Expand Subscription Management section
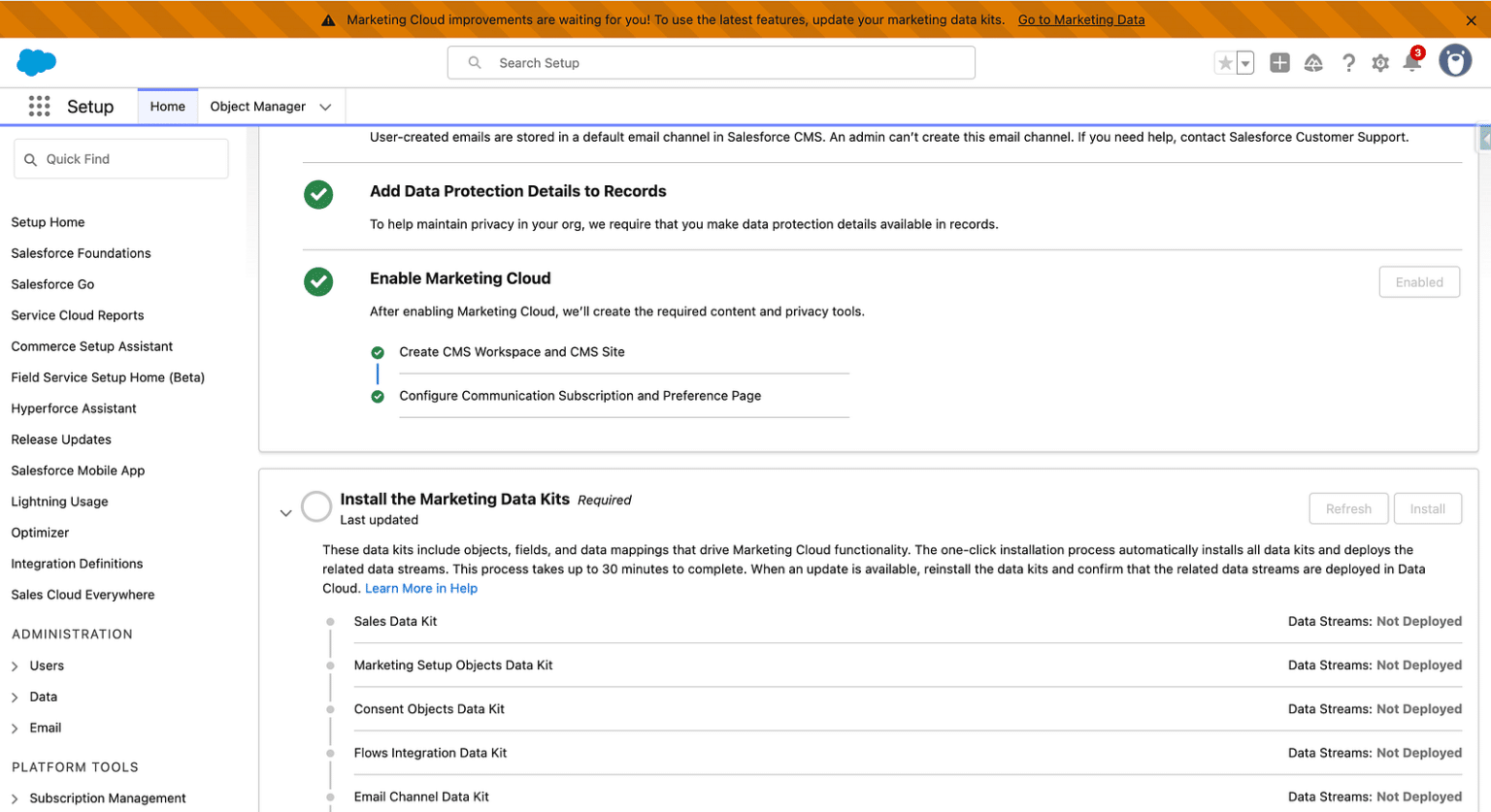The image size is (1491, 812). [15, 799]
